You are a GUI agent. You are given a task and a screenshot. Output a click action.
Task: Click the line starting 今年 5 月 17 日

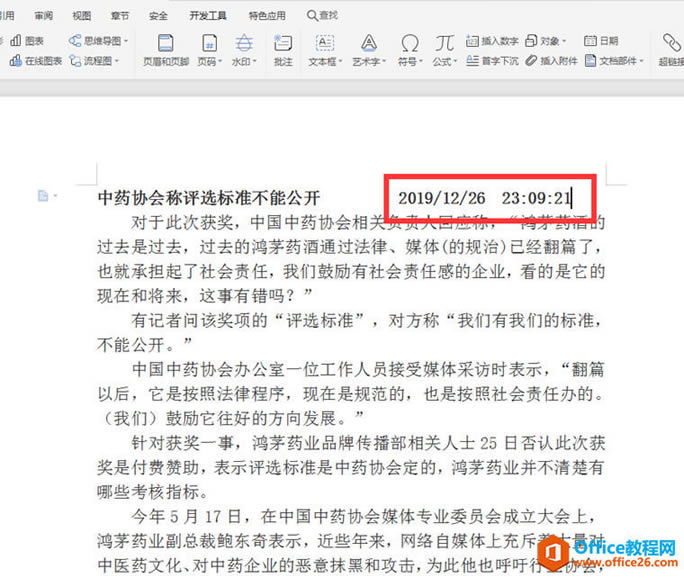[x=364, y=516]
